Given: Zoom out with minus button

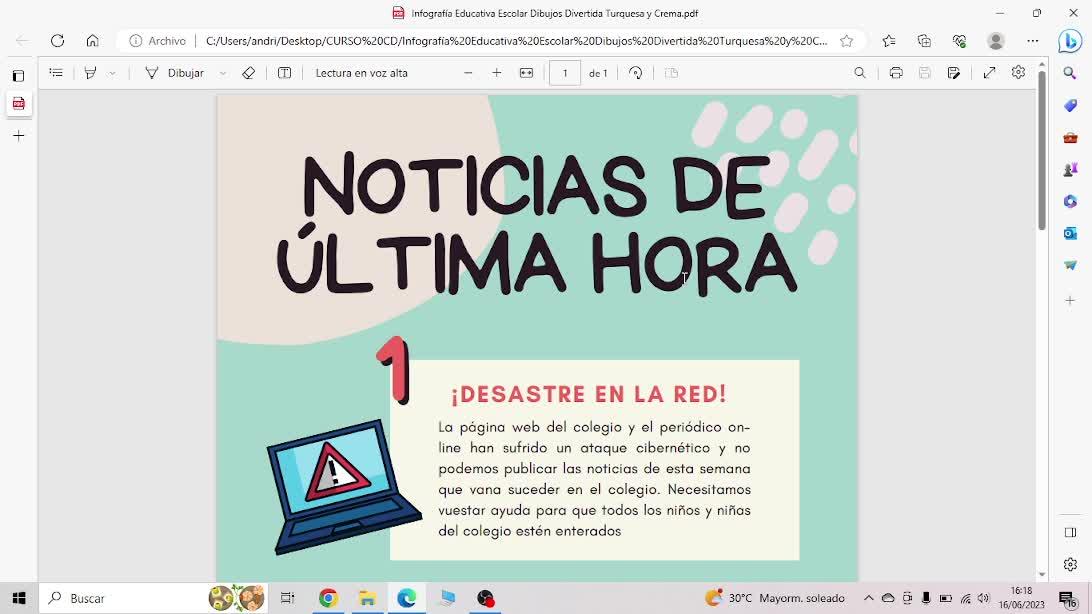Looking at the screenshot, I should (x=468, y=72).
